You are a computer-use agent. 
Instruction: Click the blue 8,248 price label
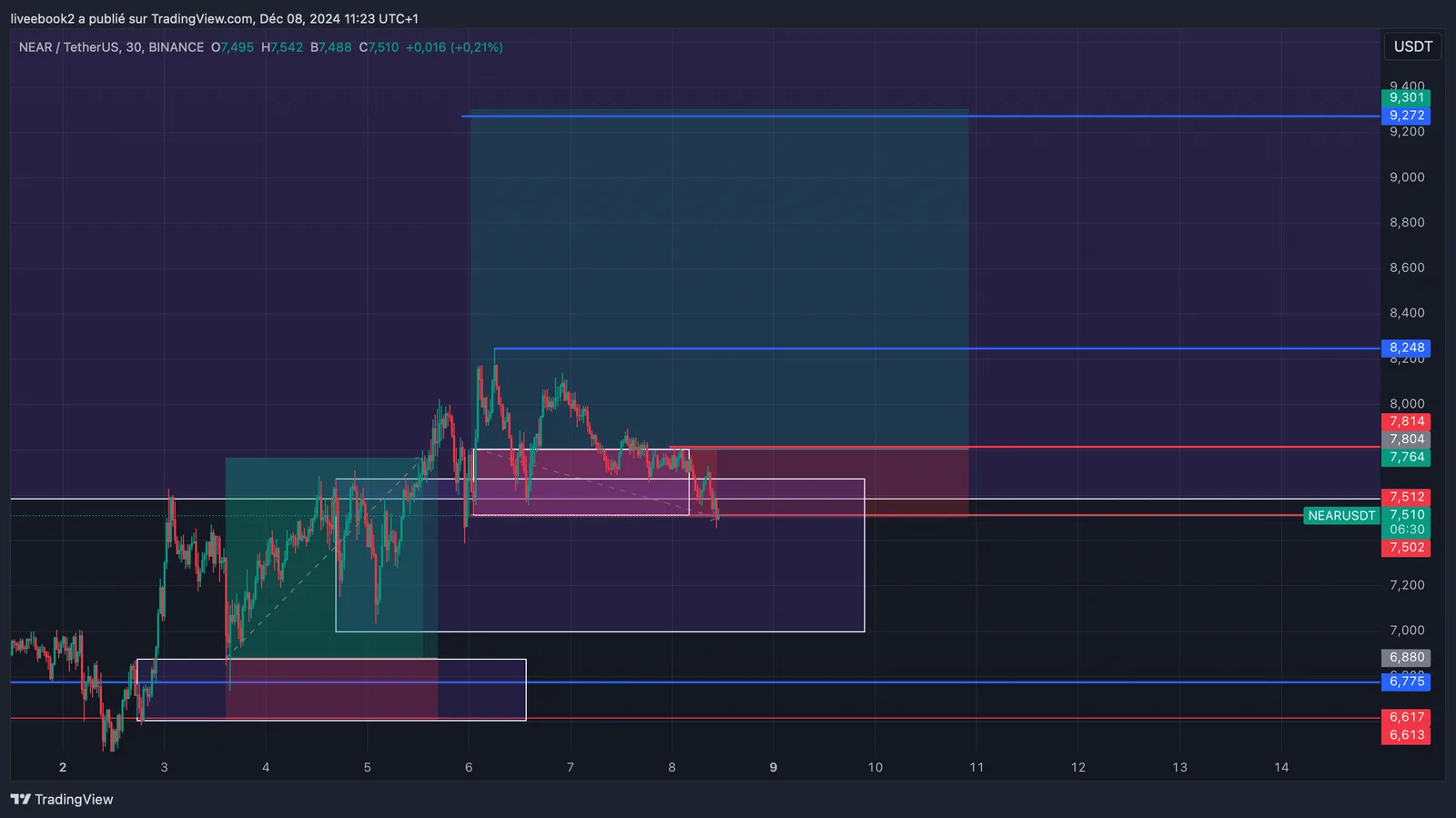click(1406, 348)
